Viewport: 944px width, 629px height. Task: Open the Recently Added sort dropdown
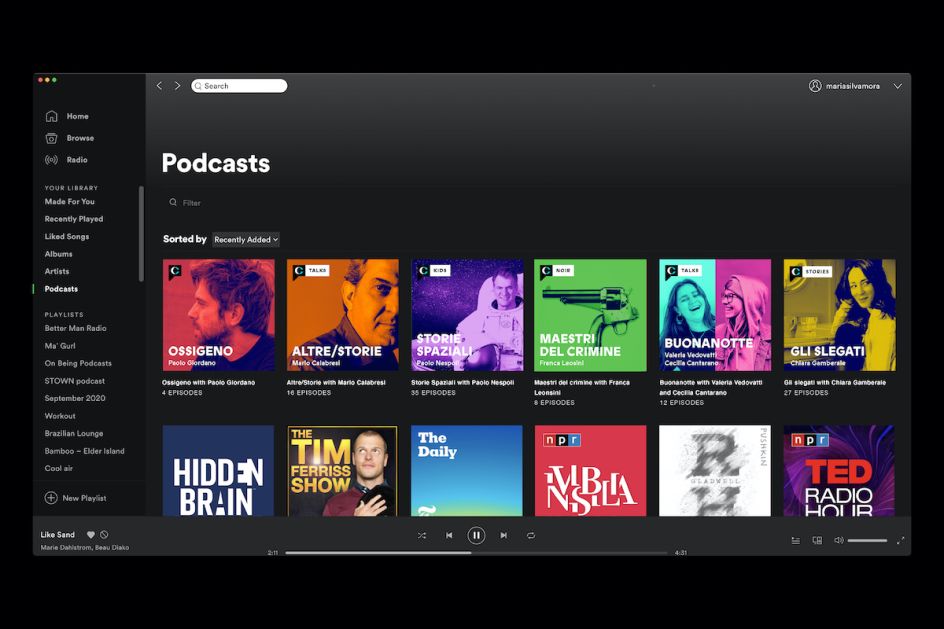click(x=246, y=240)
